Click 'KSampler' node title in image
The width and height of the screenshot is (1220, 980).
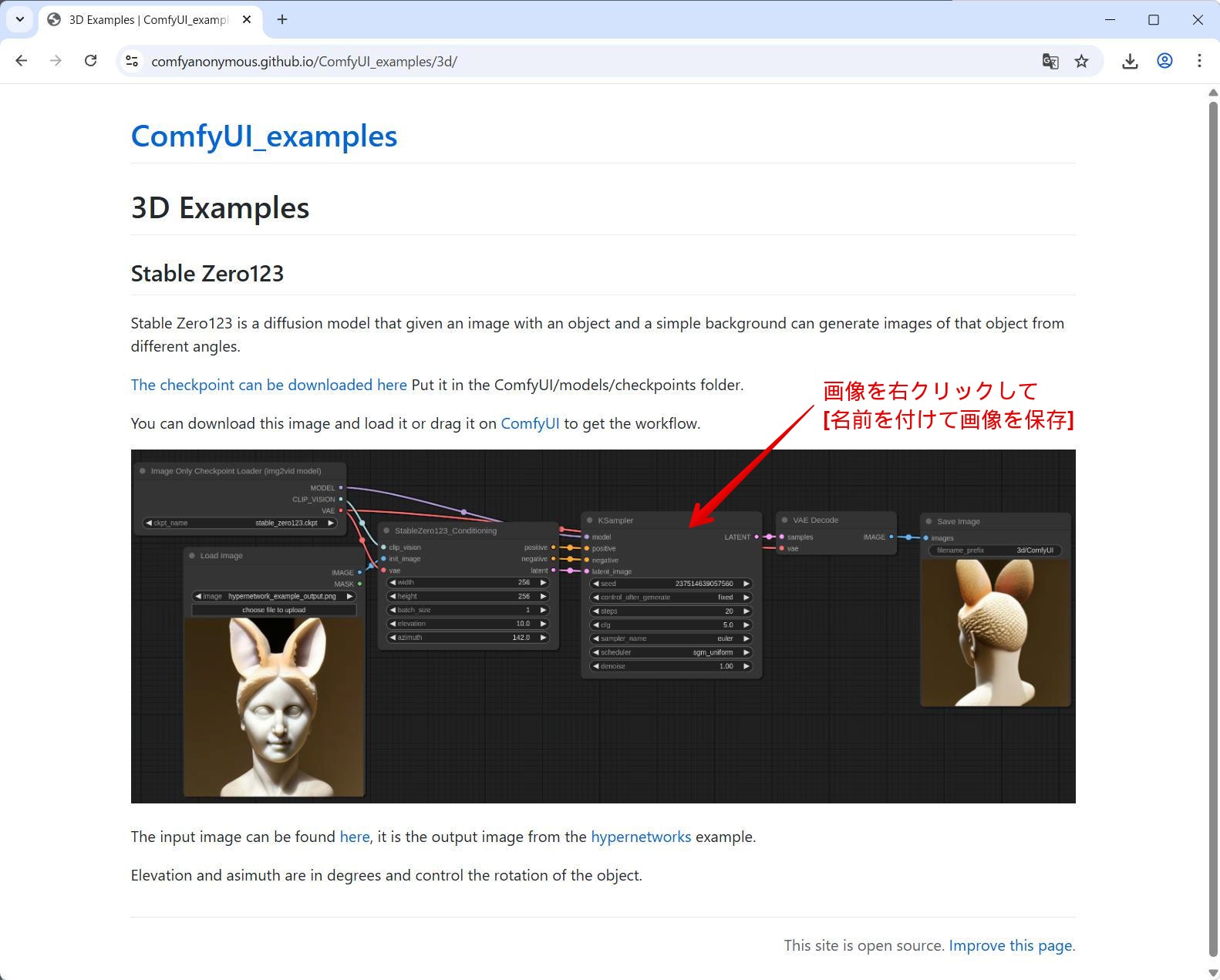tap(615, 520)
